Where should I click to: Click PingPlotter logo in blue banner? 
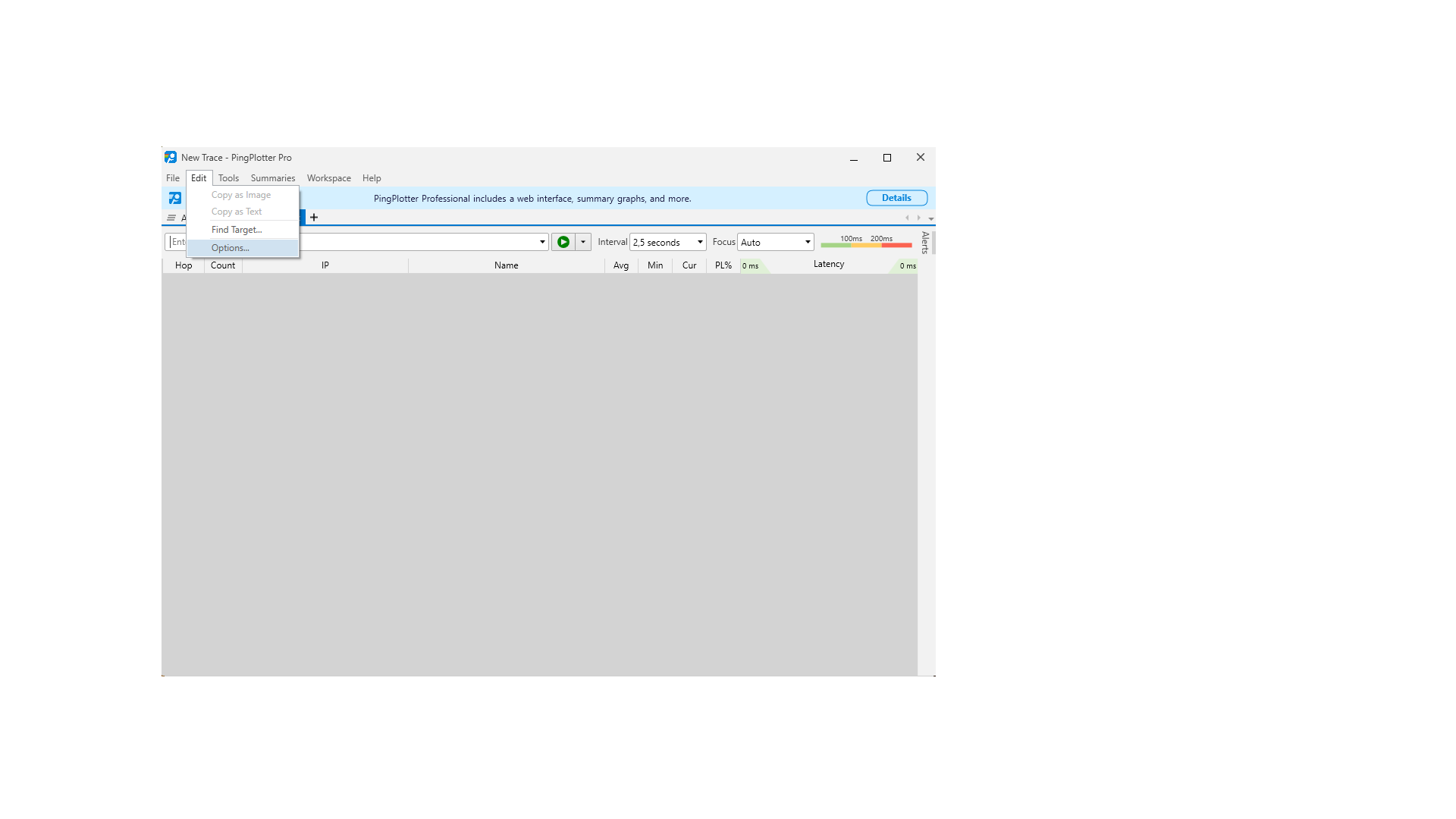coord(175,198)
